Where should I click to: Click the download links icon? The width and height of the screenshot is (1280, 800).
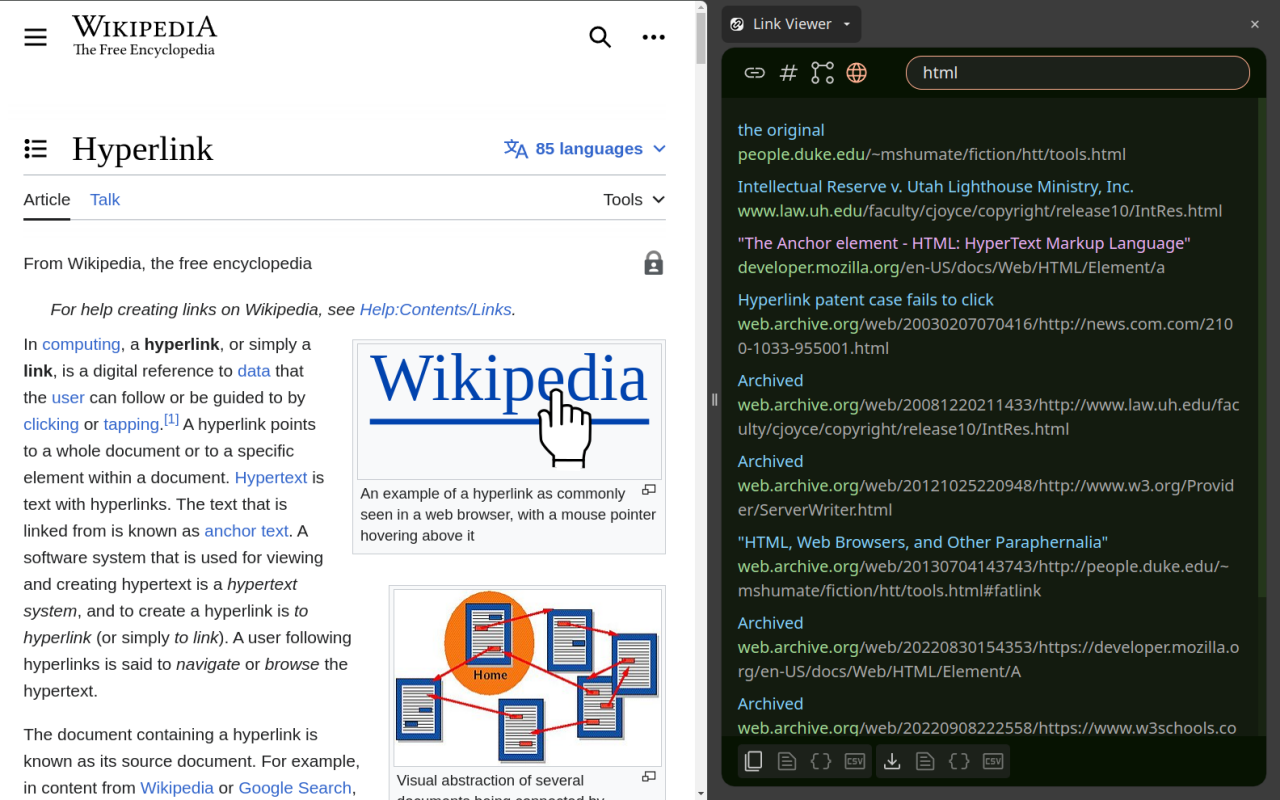892,761
